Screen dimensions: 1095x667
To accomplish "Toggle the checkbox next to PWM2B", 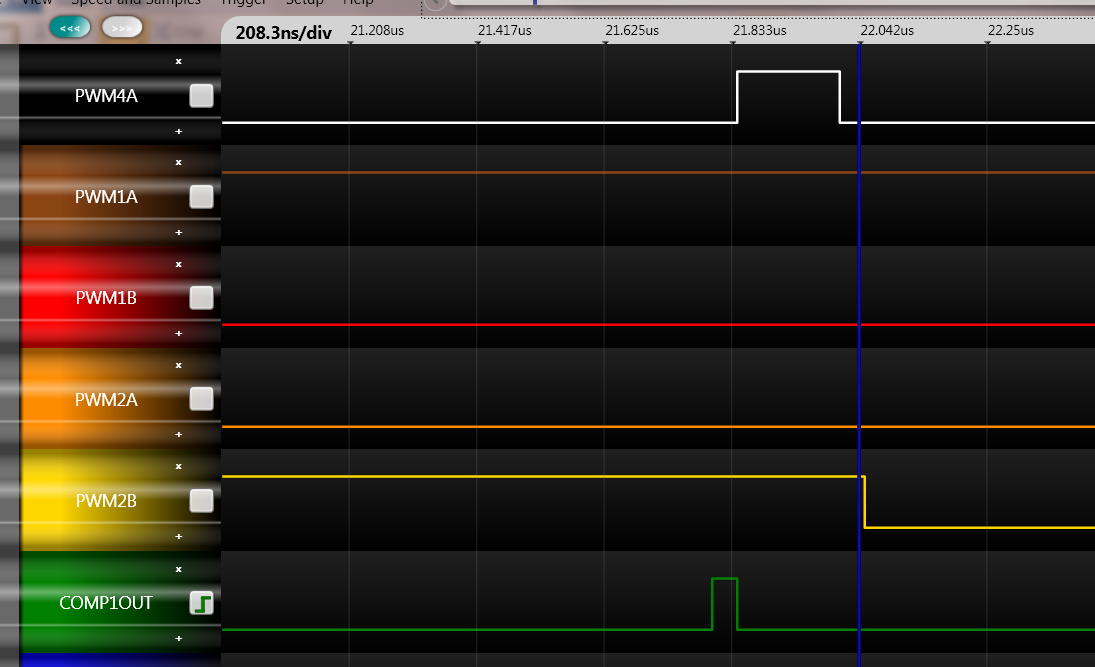I will [201, 500].
